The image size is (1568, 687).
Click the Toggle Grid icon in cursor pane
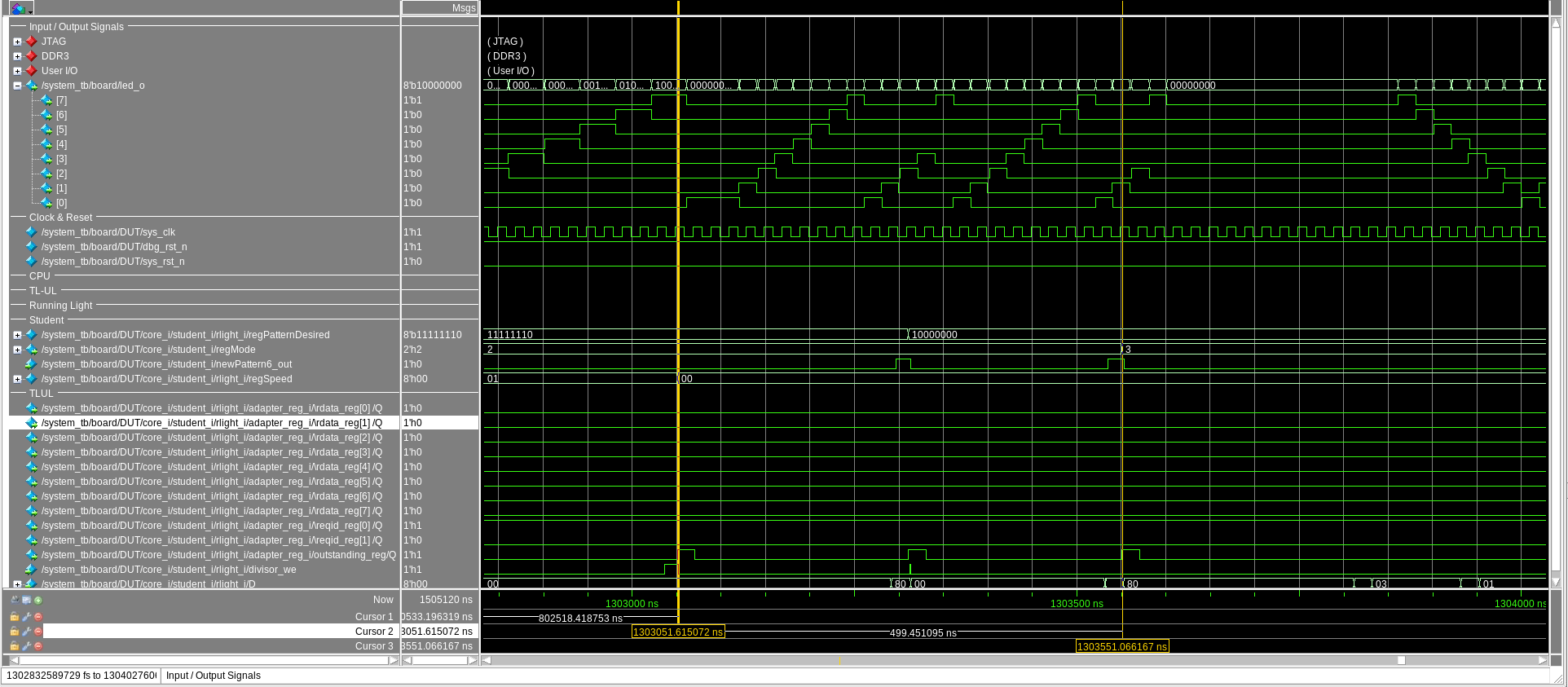tap(26, 600)
